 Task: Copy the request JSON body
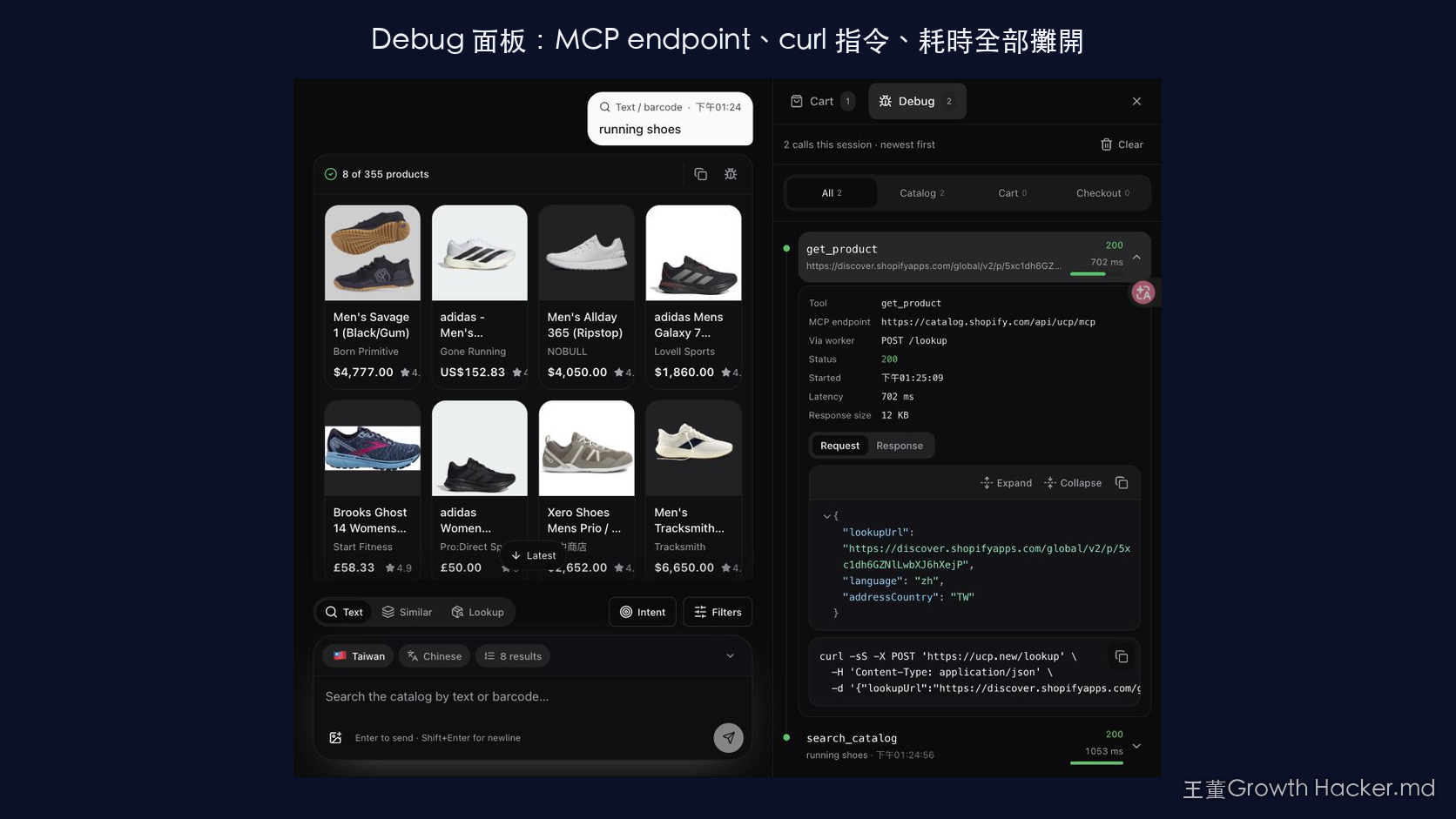pos(1122,483)
